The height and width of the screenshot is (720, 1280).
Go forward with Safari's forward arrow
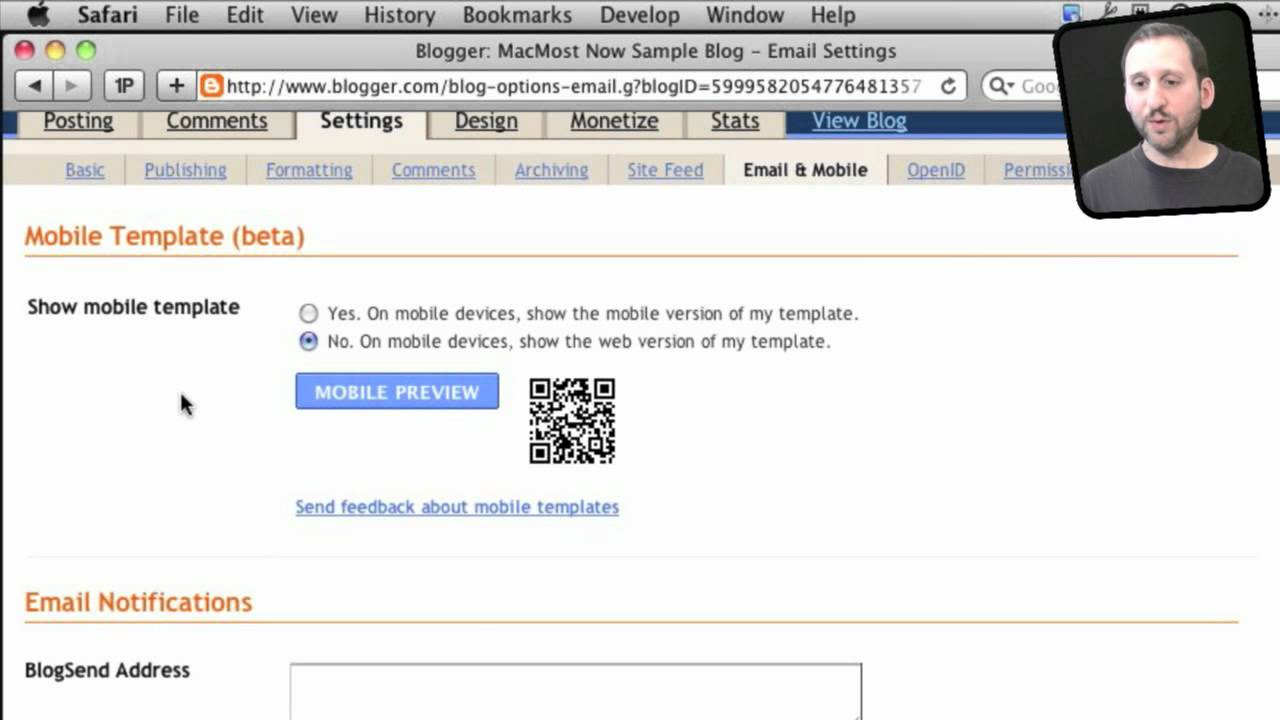tap(71, 86)
